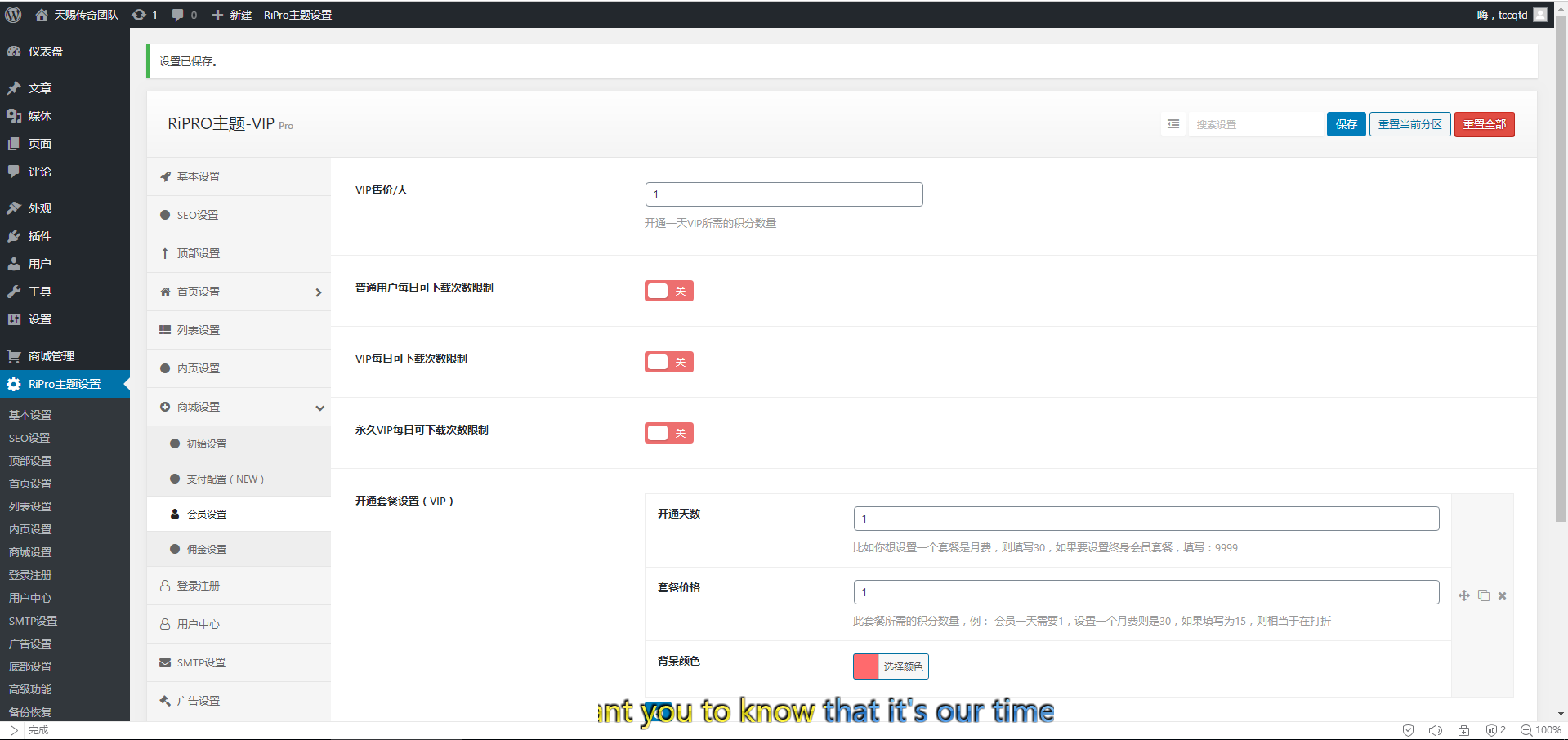Click the WordPress logo icon
The height and width of the screenshot is (740, 1568).
[x=13, y=15]
